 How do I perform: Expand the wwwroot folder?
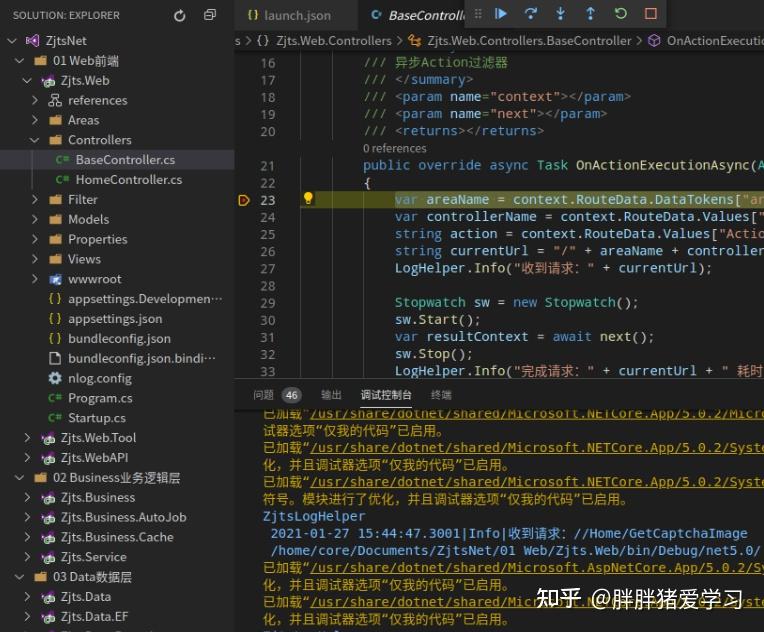tap(35, 279)
